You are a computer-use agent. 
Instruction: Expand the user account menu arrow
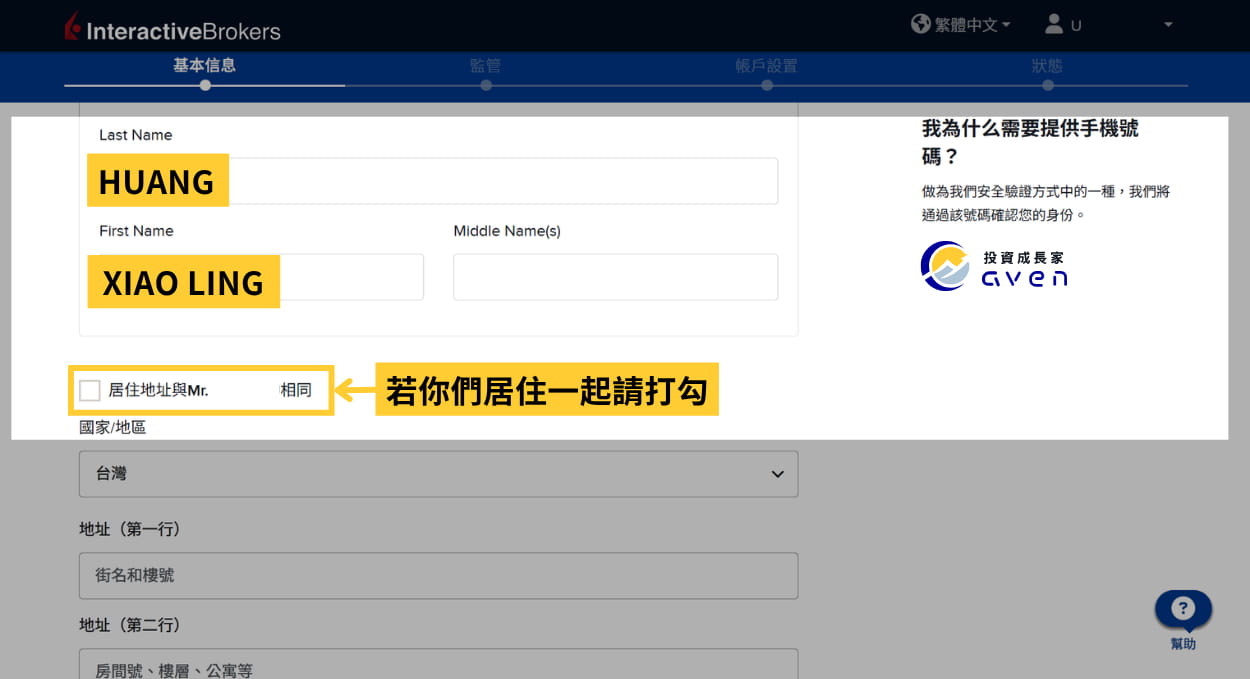tap(1168, 24)
